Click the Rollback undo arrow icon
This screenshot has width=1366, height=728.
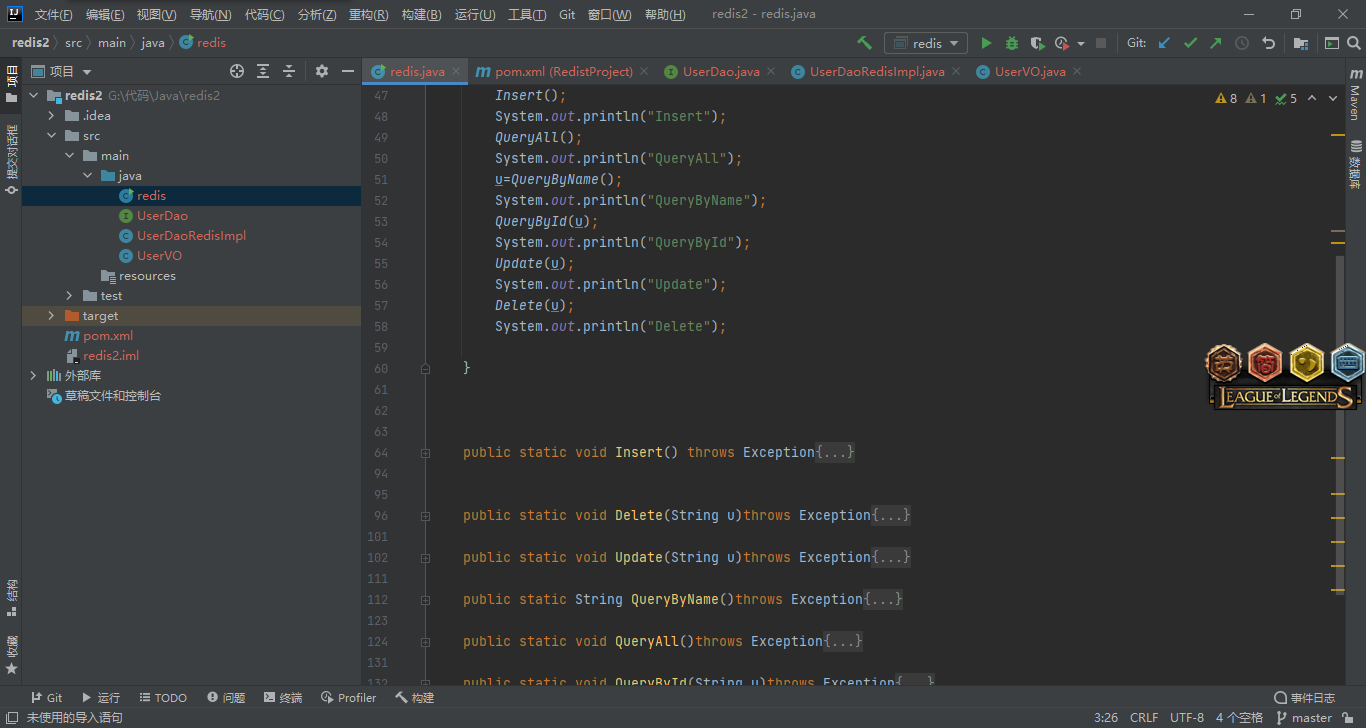click(1269, 43)
